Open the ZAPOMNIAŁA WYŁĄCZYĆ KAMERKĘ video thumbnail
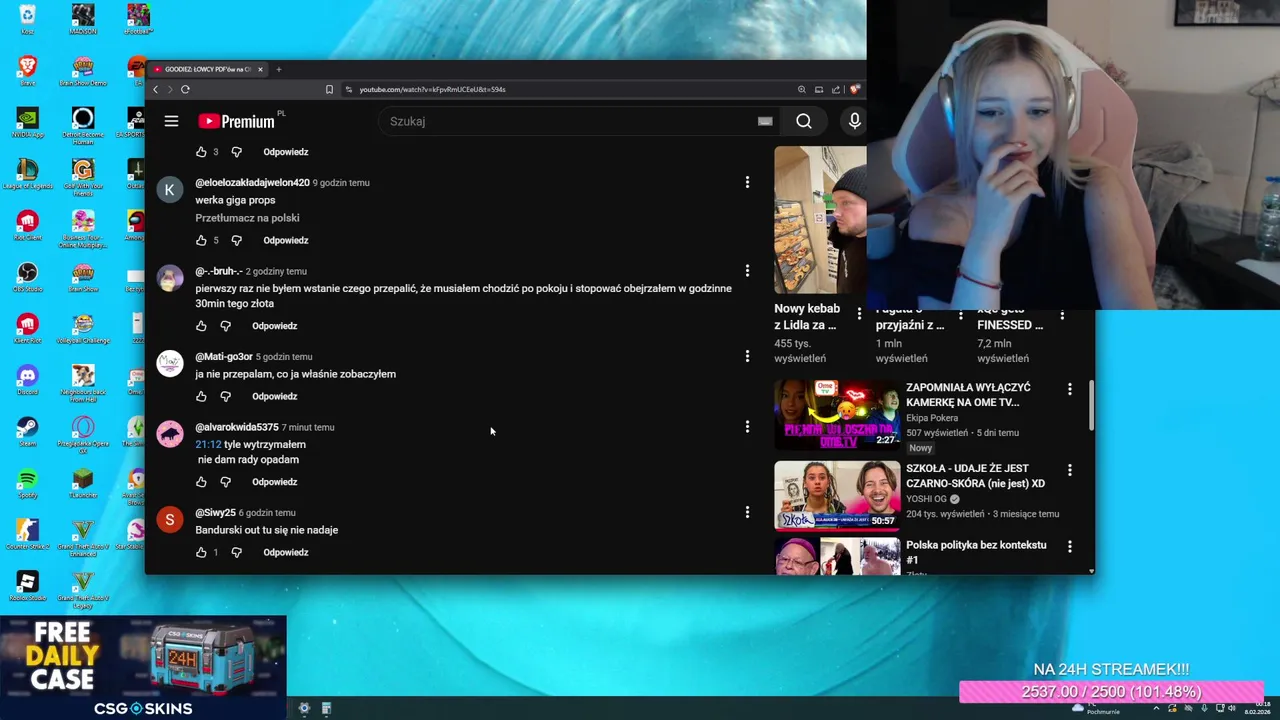This screenshot has width=1280, height=720. coord(837,414)
